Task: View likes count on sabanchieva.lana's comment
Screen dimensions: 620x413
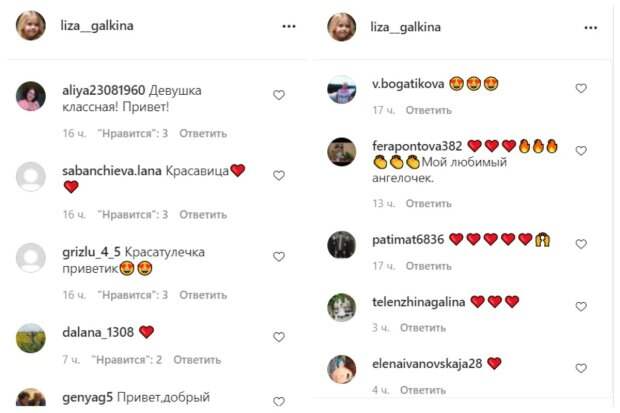Action: (x=133, y=214)
